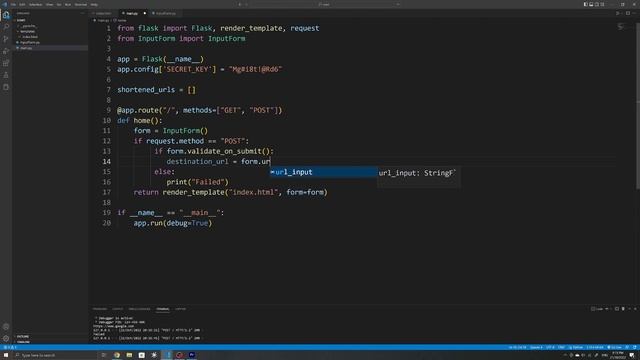Switch to the InputForm.py editor tab
Image resolution: width=640 pixels, height=360 pixels.
point(165,13)
